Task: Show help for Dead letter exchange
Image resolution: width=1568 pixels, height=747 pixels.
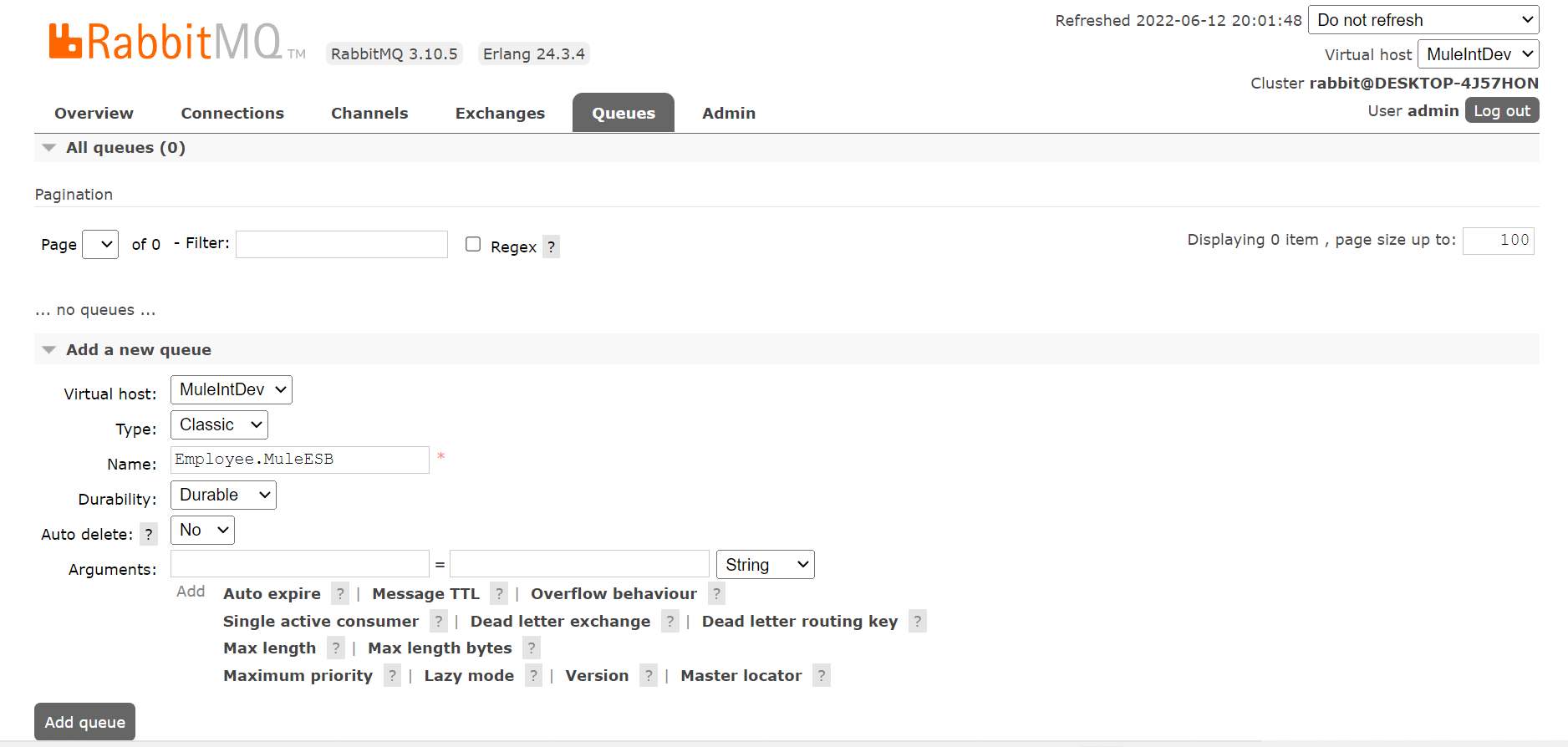Action: click(x=670, y=621)
